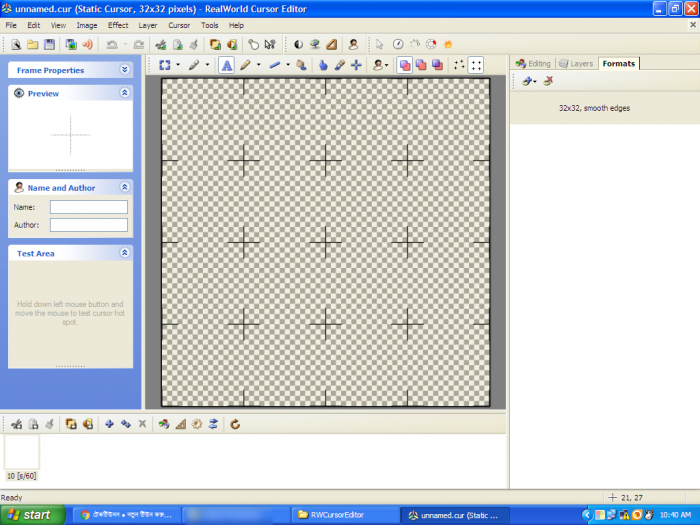
Task: Click the brown circular refresh arrow icon
Action: [x=235, y=424]
